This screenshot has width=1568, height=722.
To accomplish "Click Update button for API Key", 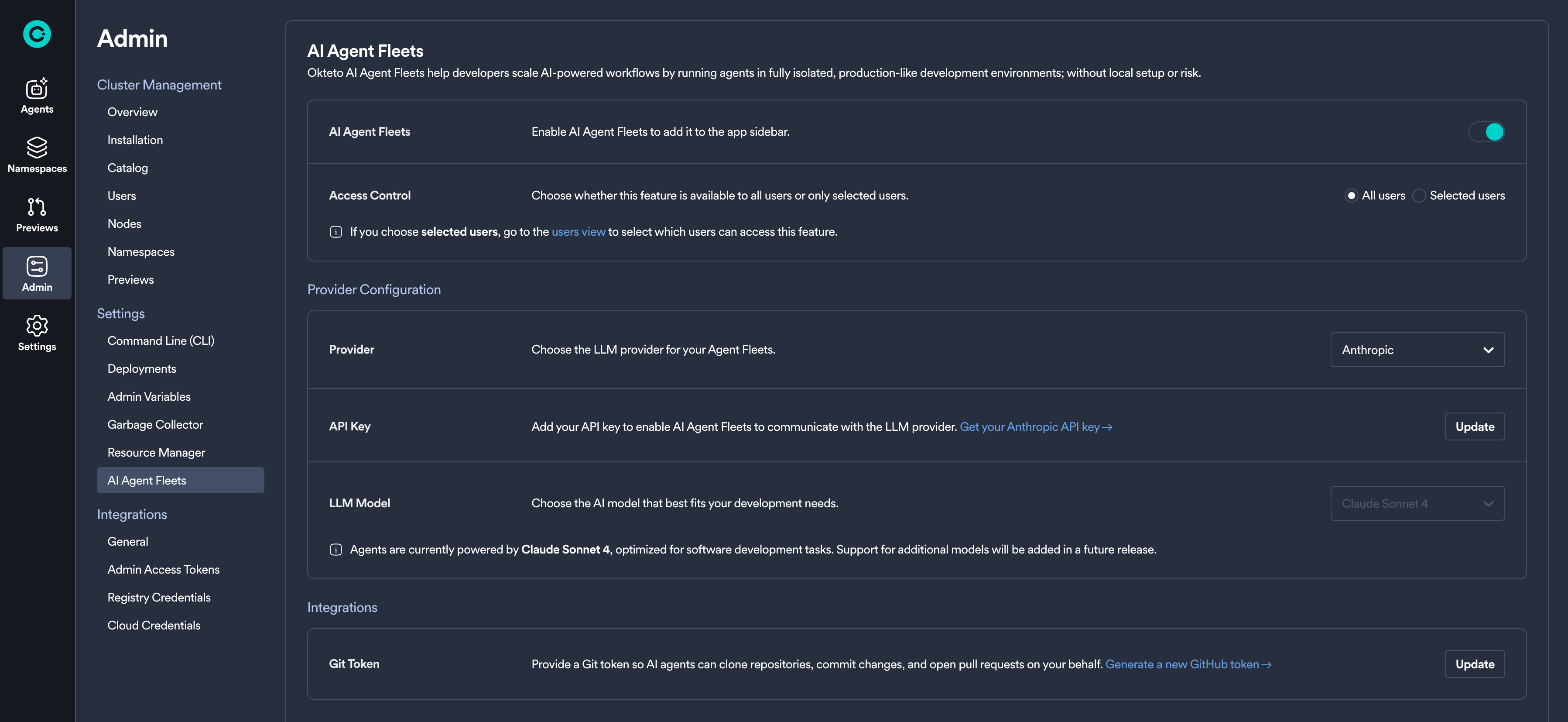I will [1474, 427].
